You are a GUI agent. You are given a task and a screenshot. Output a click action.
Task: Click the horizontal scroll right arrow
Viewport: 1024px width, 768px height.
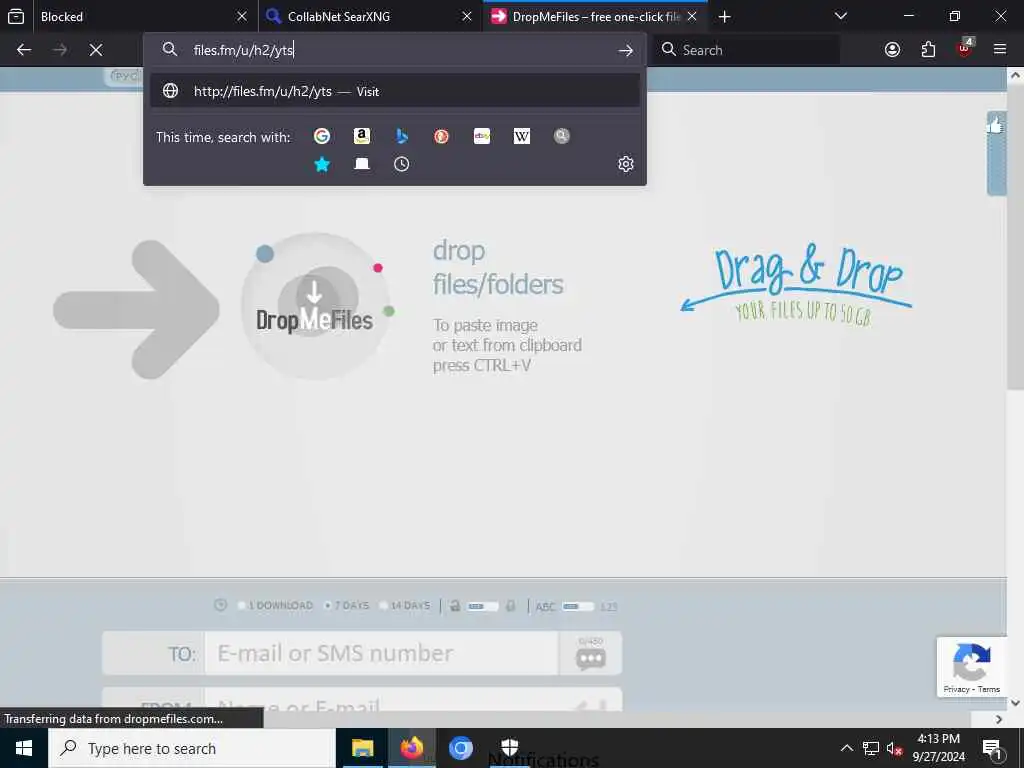tap(999, 719)
